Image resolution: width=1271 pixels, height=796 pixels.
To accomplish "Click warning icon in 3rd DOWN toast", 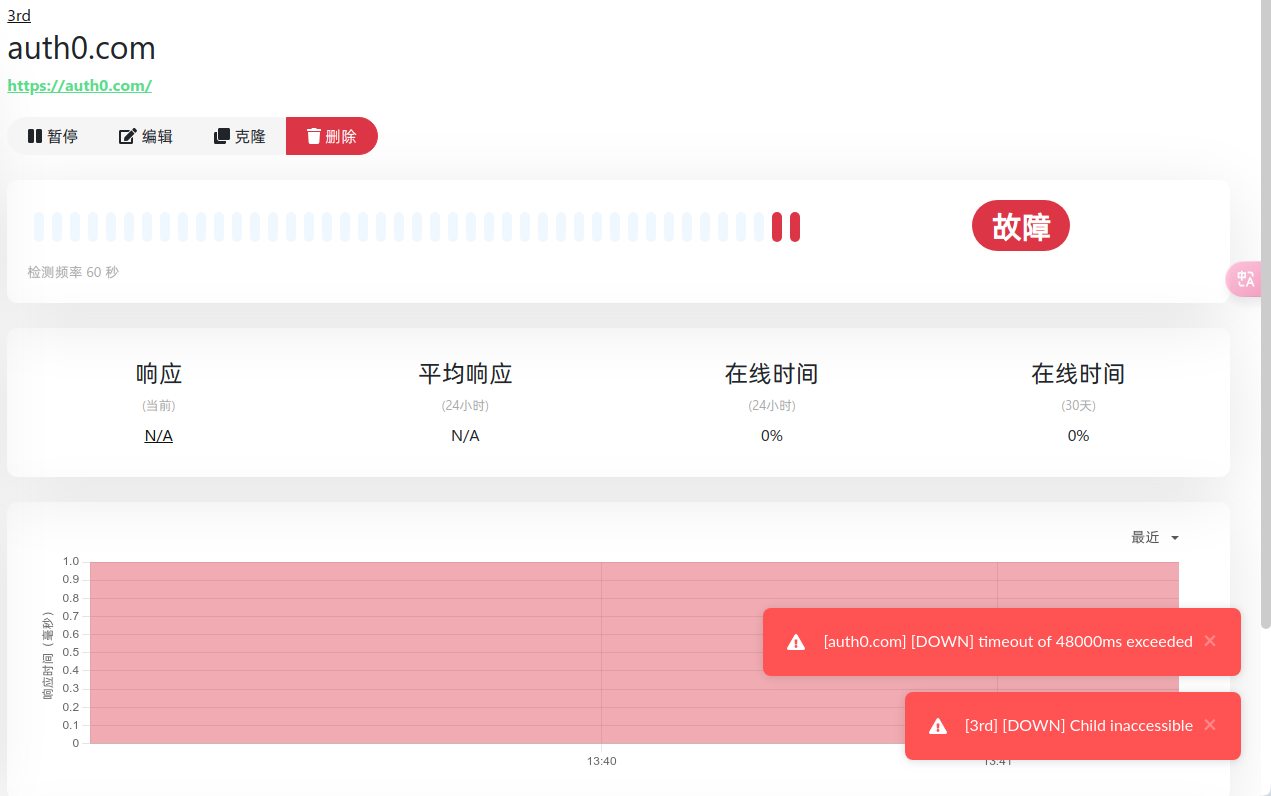I will [x=938, y=726].
